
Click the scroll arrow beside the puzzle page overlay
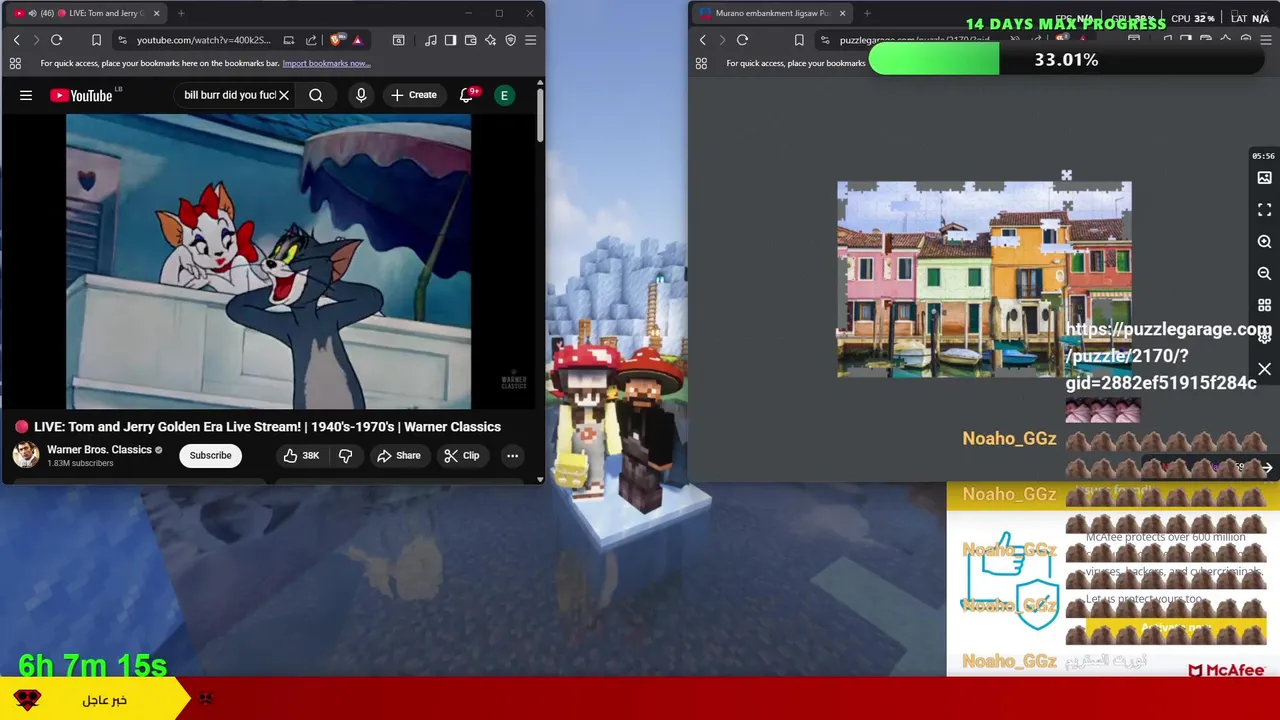click(1267, 468)
